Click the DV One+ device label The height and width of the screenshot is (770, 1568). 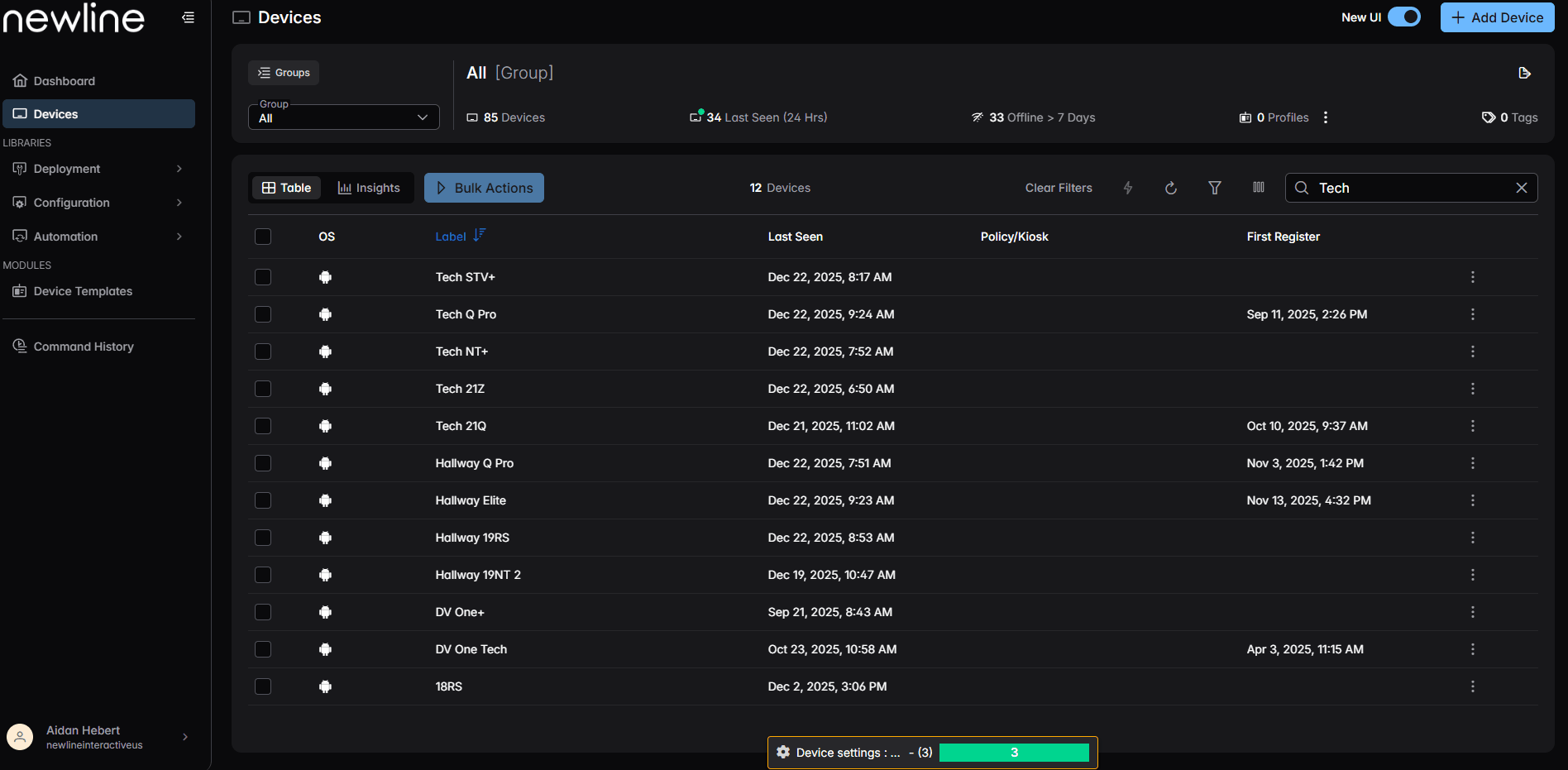pos(460,612)
